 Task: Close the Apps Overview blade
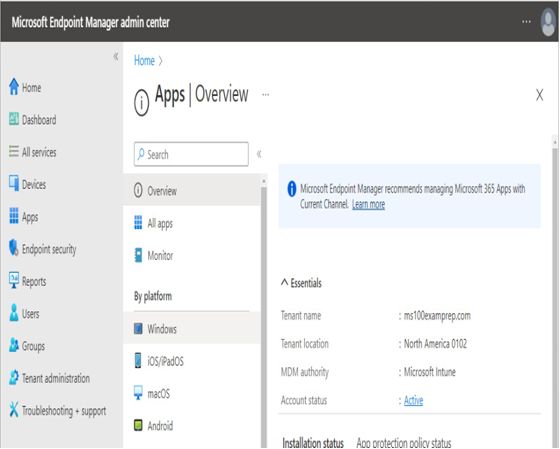539,95
